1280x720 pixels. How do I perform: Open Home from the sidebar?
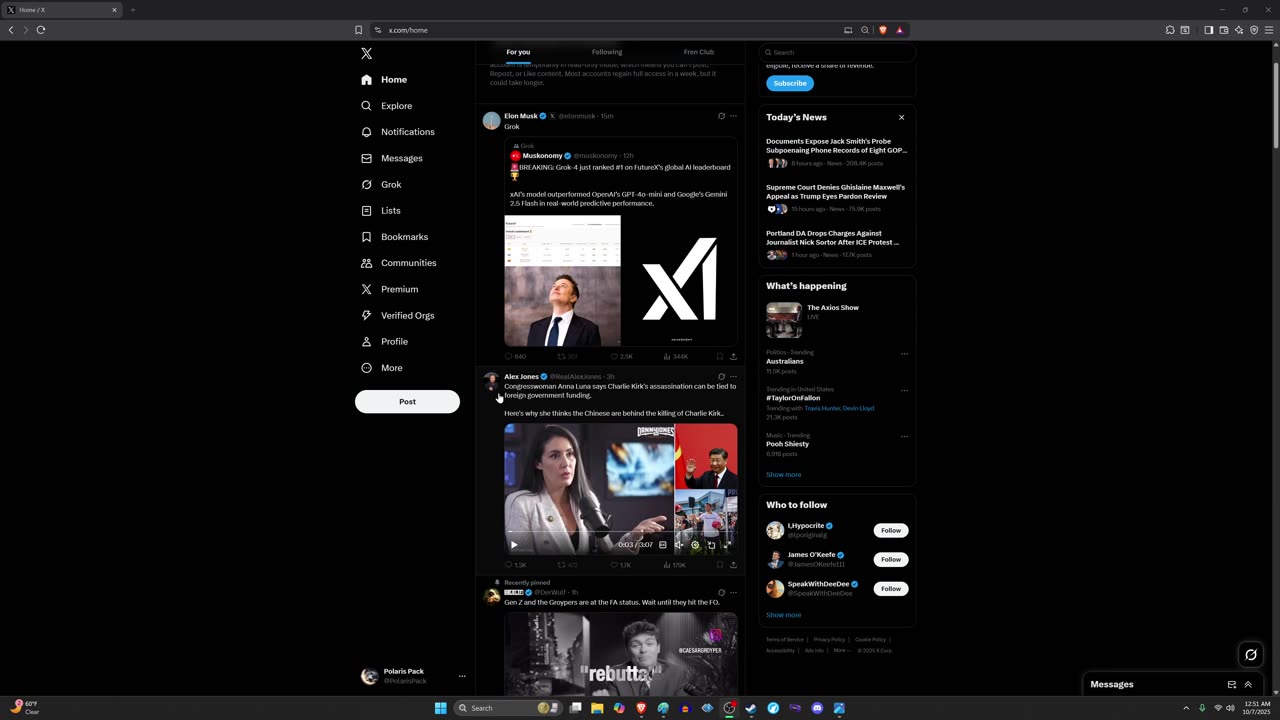point(384,79)
